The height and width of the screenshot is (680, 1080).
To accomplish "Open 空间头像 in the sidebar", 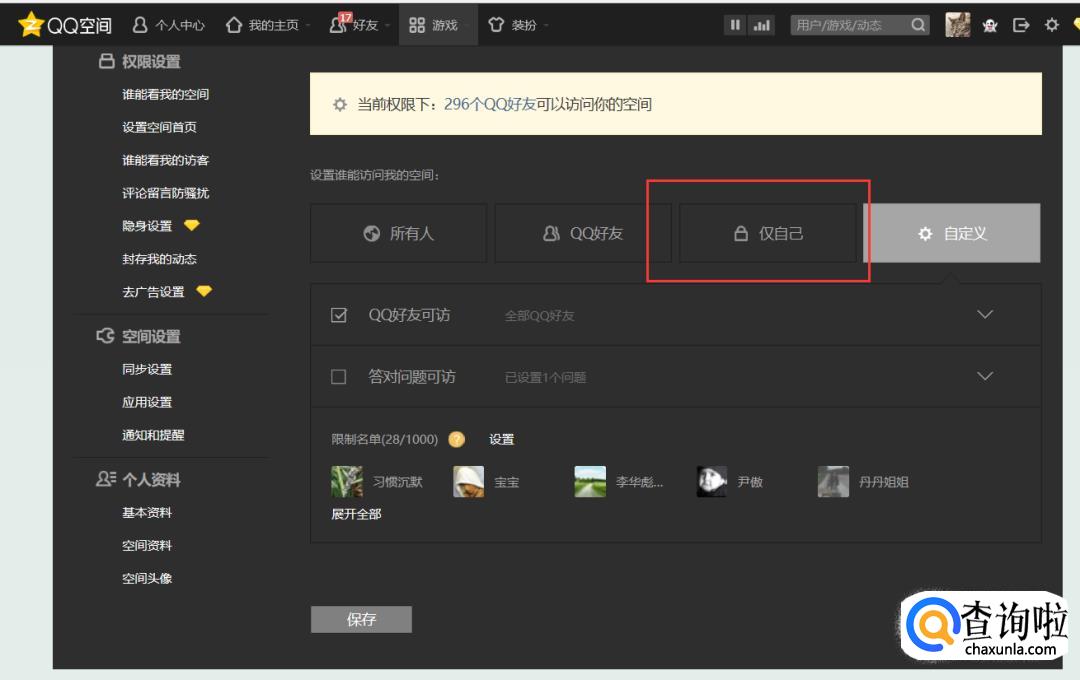I will [147, 579].
